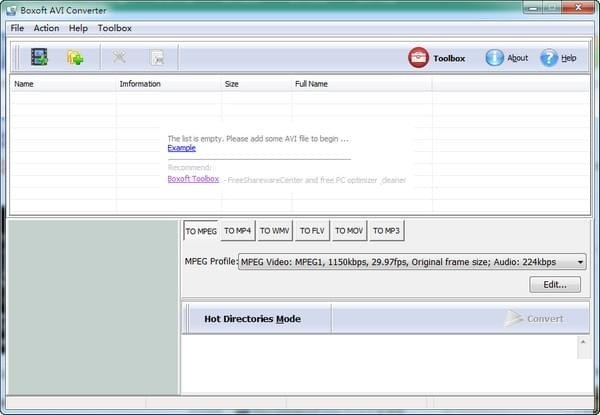Open the Boxoft Toolbox link
600x415 pixels.
point(193,179)
